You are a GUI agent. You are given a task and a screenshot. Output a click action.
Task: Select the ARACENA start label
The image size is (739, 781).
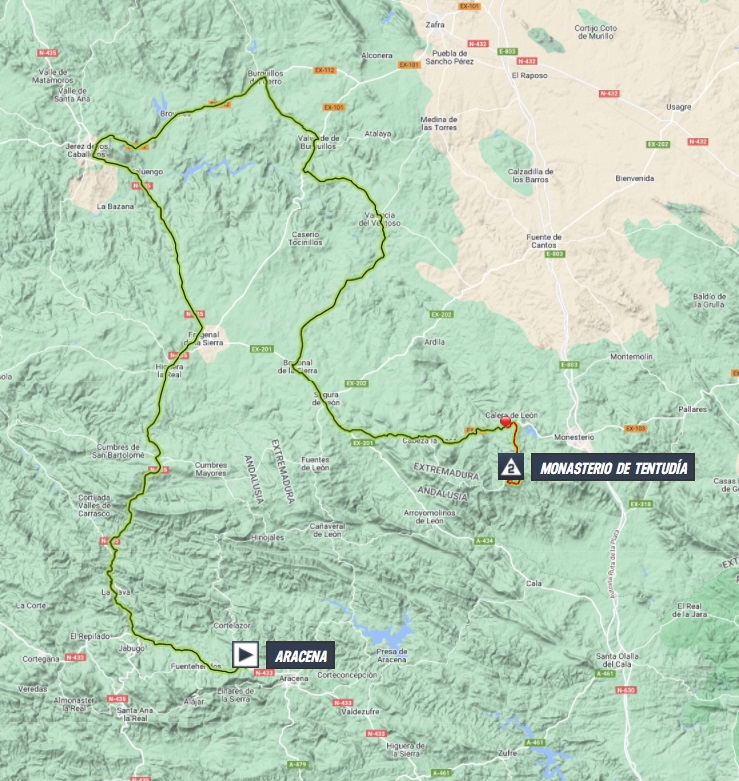tap(300, 655)
